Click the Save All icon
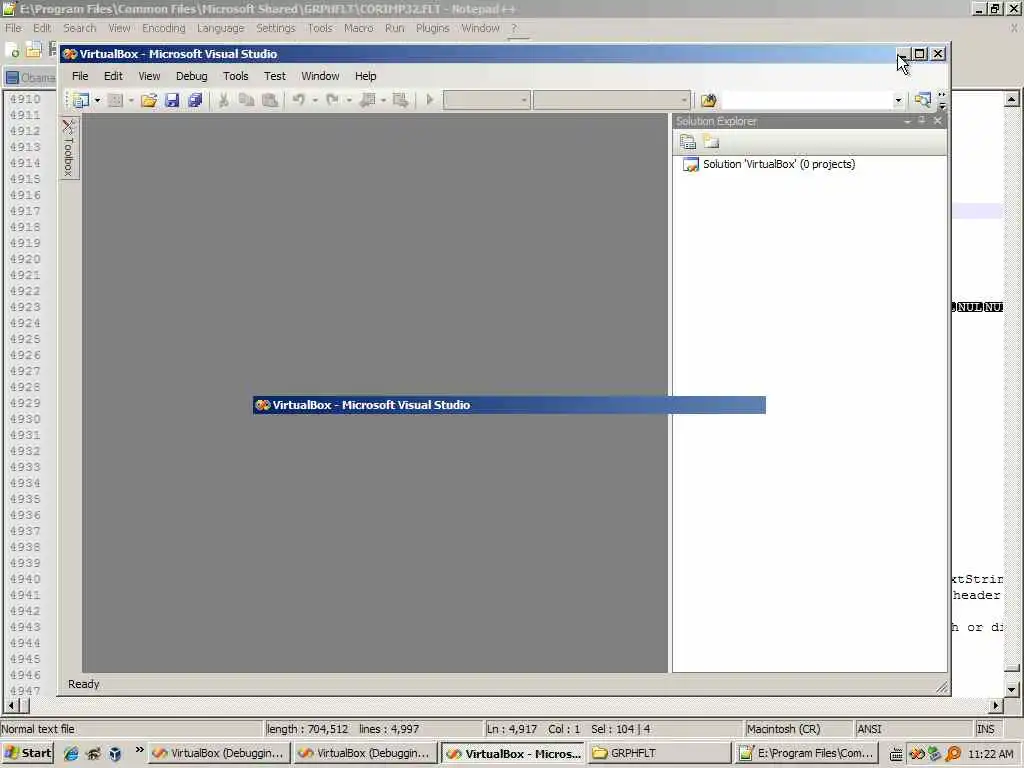 [195, 100]
